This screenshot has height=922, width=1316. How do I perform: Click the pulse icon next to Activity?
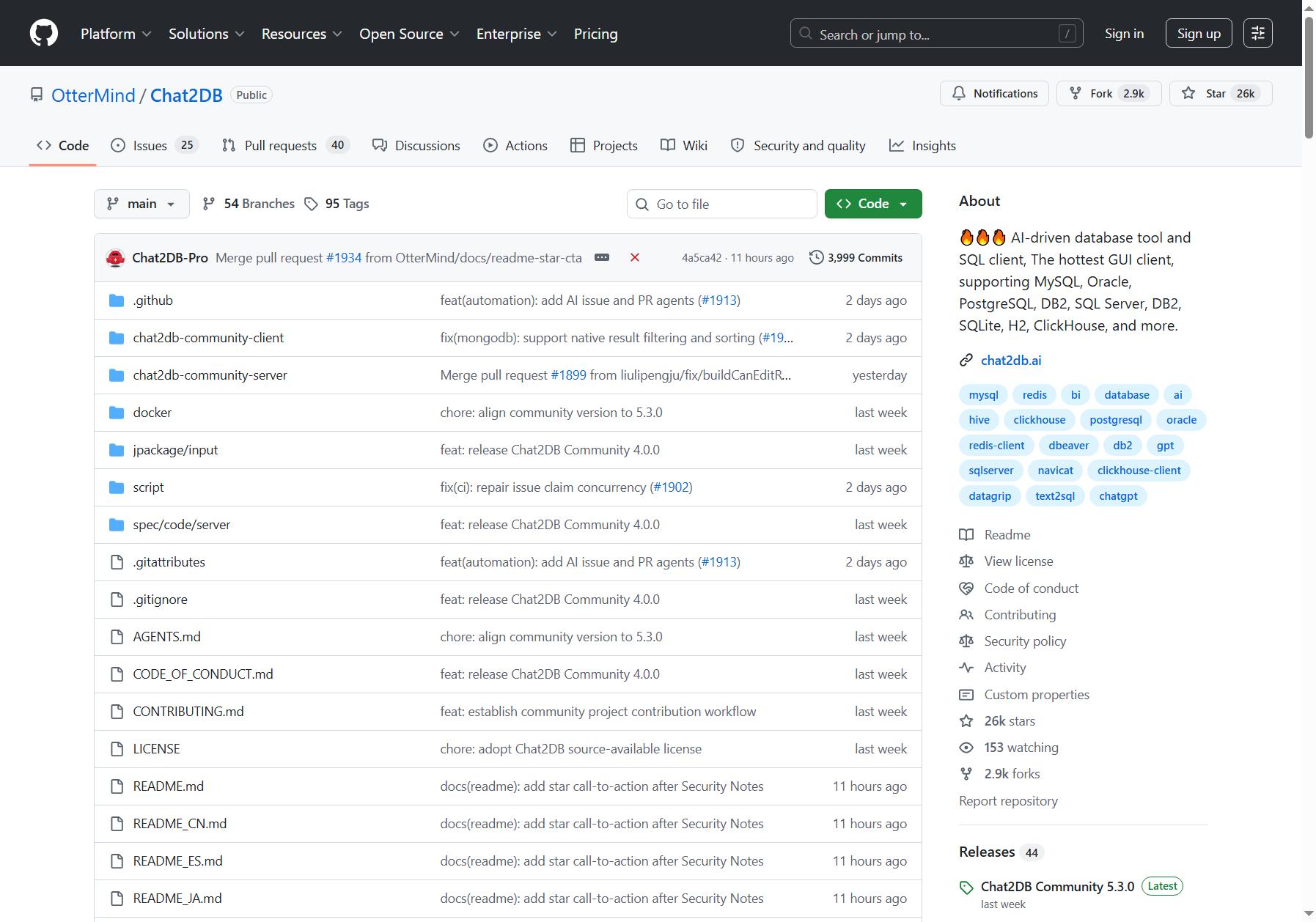[x=966, y=668]
